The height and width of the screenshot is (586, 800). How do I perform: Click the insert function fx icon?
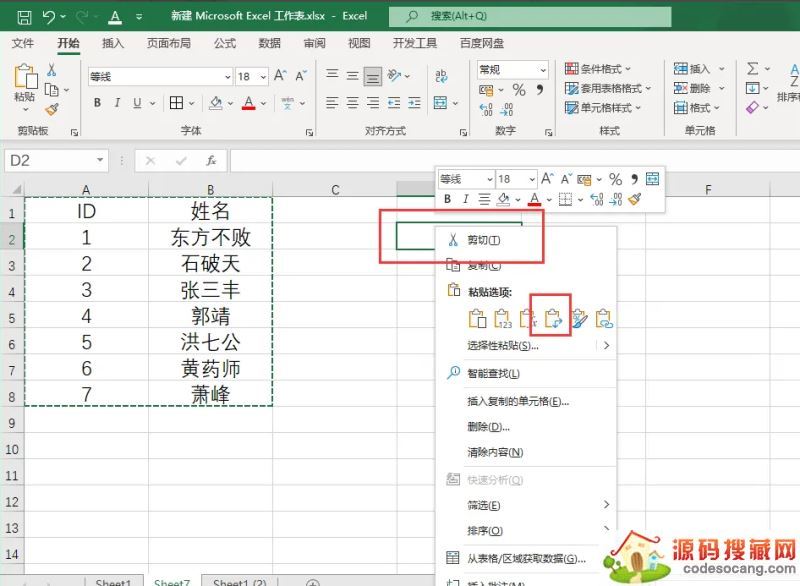point(211,160)
